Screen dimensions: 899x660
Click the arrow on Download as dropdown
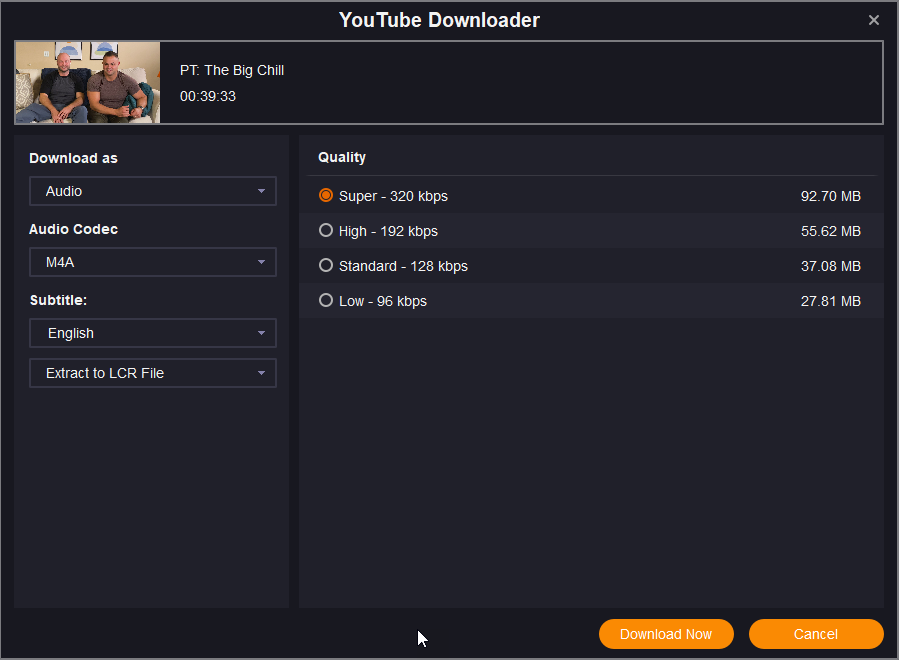pos(261,191)
